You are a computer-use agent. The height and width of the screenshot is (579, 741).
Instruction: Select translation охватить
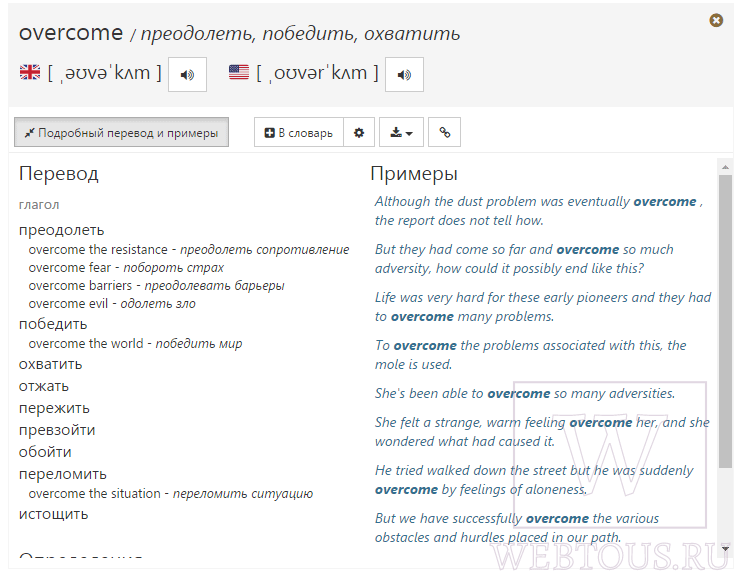51,364
